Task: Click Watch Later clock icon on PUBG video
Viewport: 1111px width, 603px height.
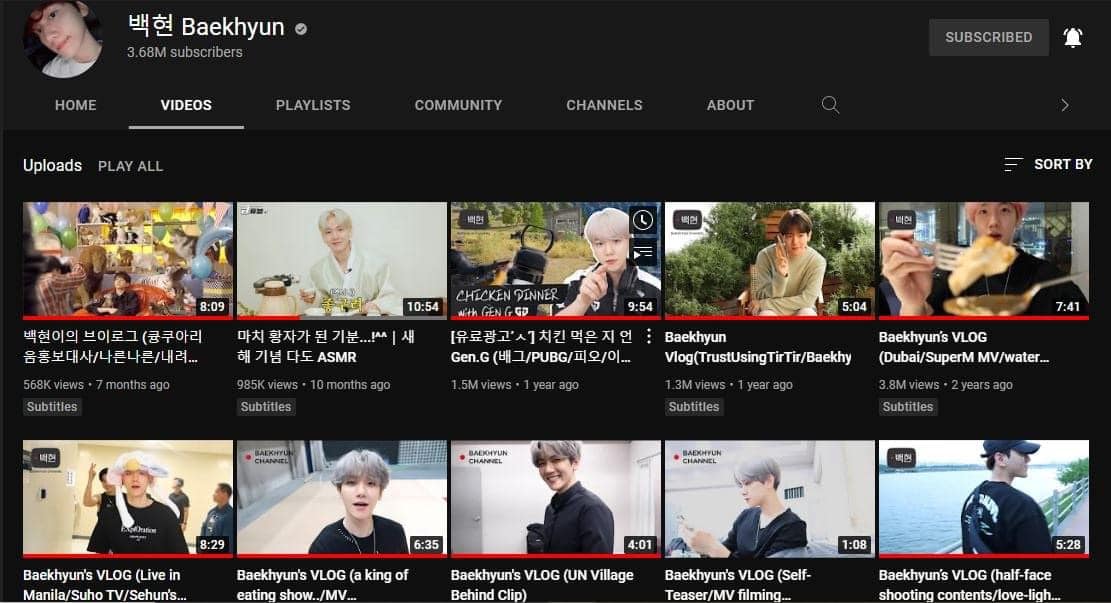Action: click(643, 220)
